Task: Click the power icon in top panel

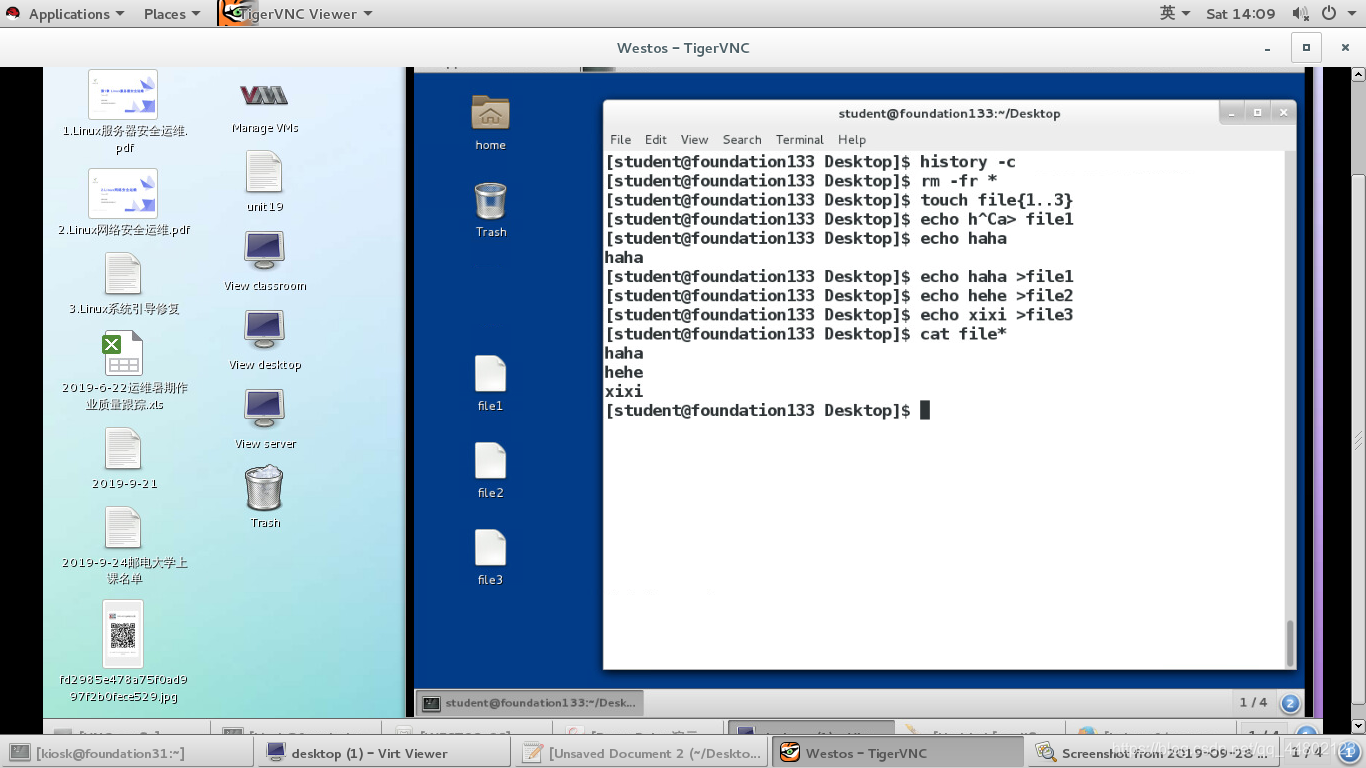Action: [1329, 13]
